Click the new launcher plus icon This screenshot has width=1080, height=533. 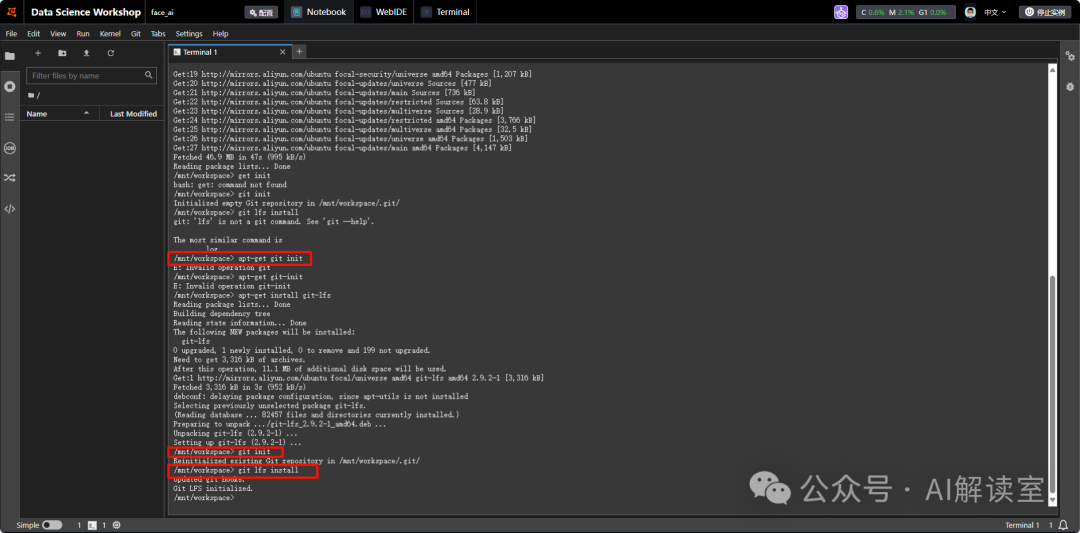click(x=38, y=53)
